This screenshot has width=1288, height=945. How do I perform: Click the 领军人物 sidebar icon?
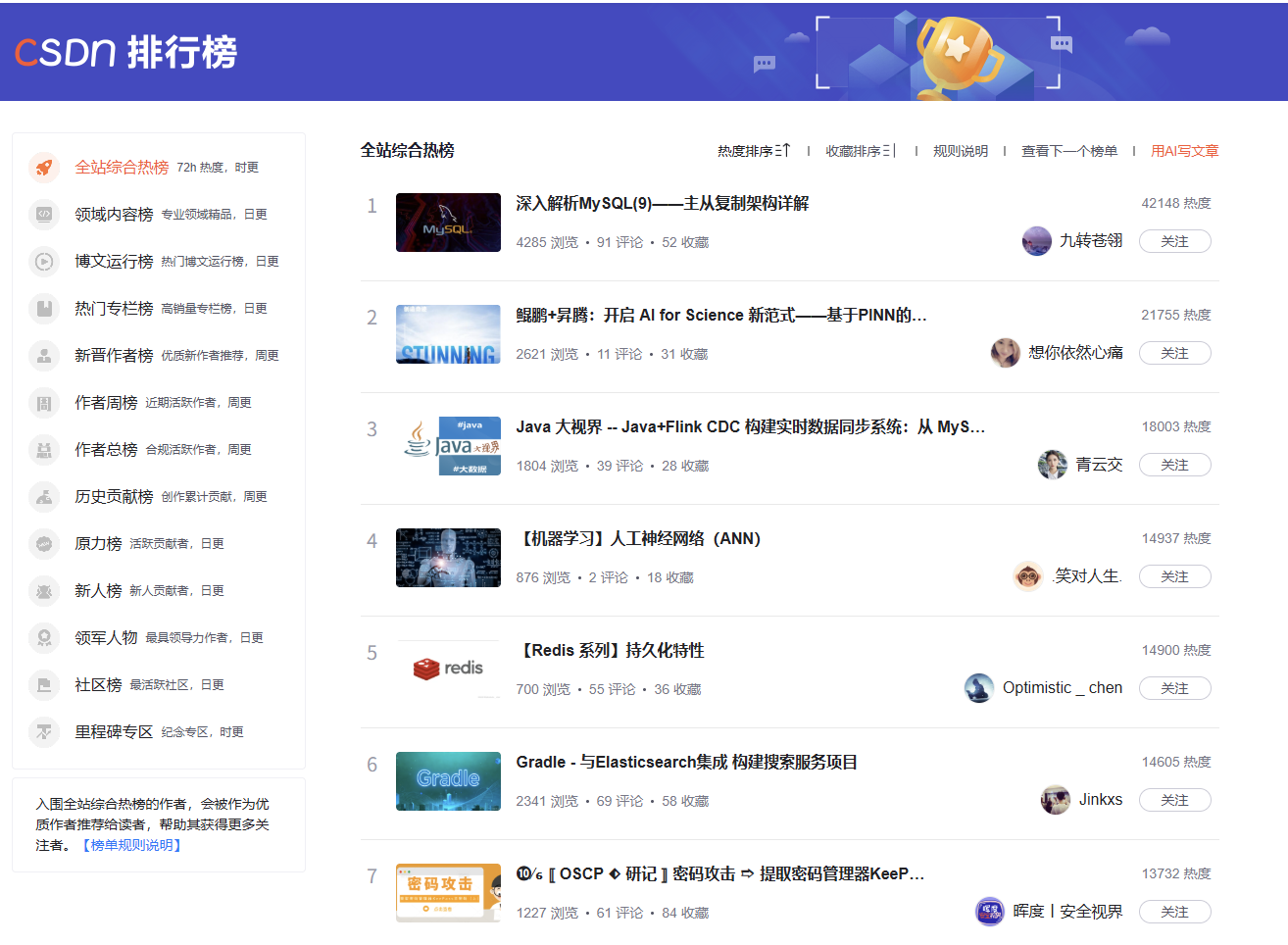pyautogui.click(x=44, y=638)
